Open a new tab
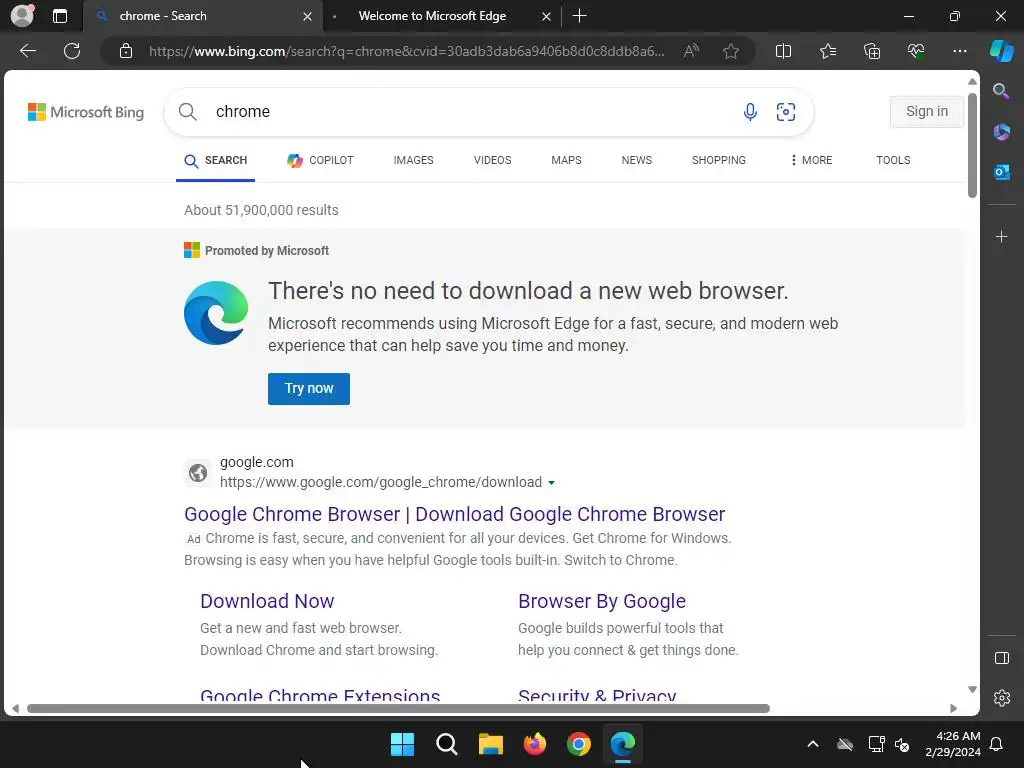This screenshot has height=768, width=1024. pos(579,16)
